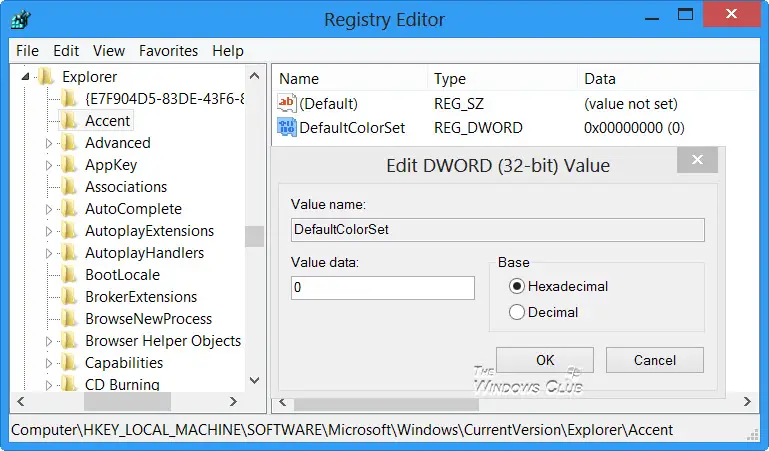Click the Explorer folder icon in tree
769x451 pixels.
pos(46,77)
